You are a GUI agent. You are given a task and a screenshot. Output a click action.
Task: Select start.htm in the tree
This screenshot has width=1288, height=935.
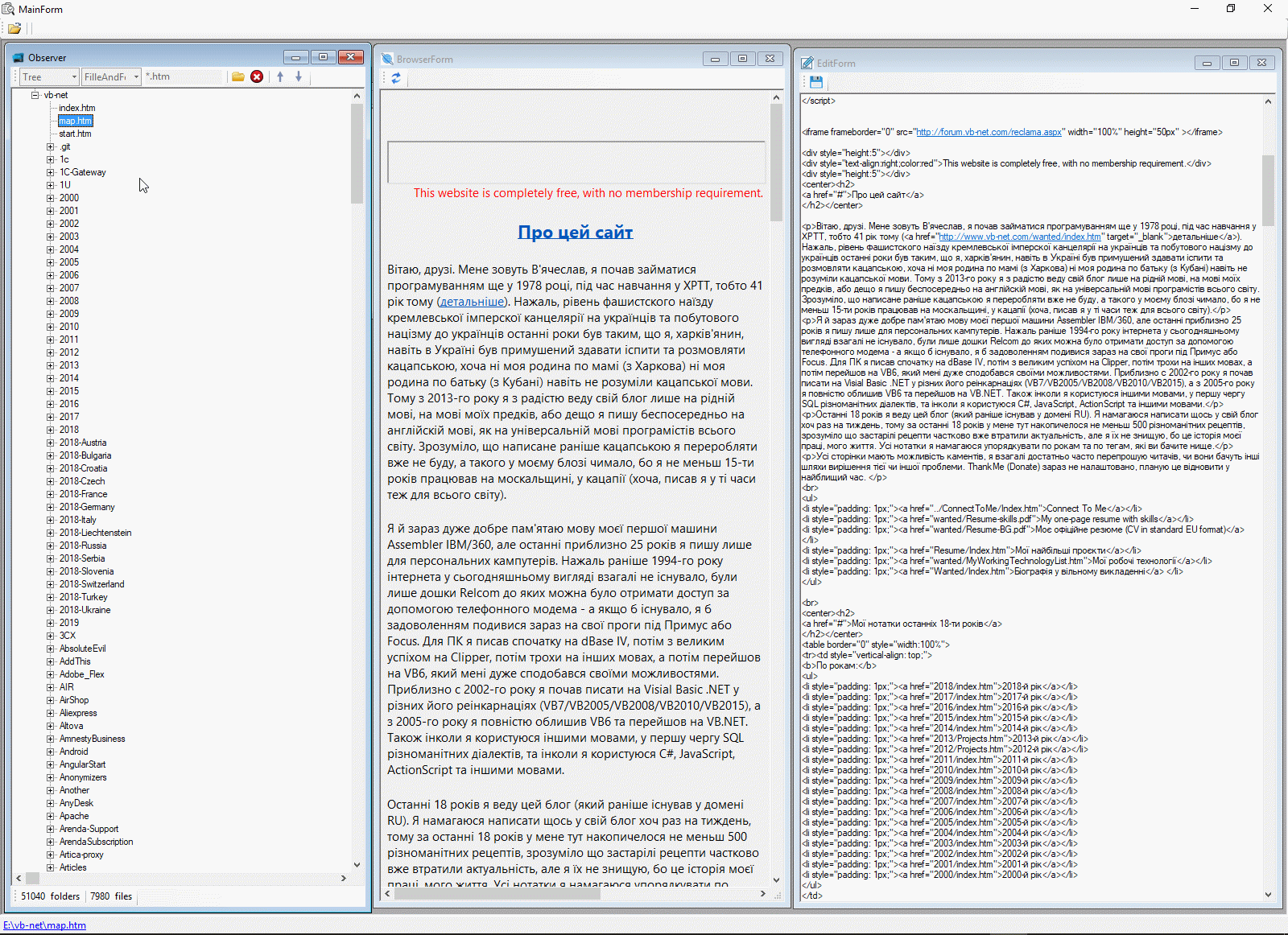[75, 134]
